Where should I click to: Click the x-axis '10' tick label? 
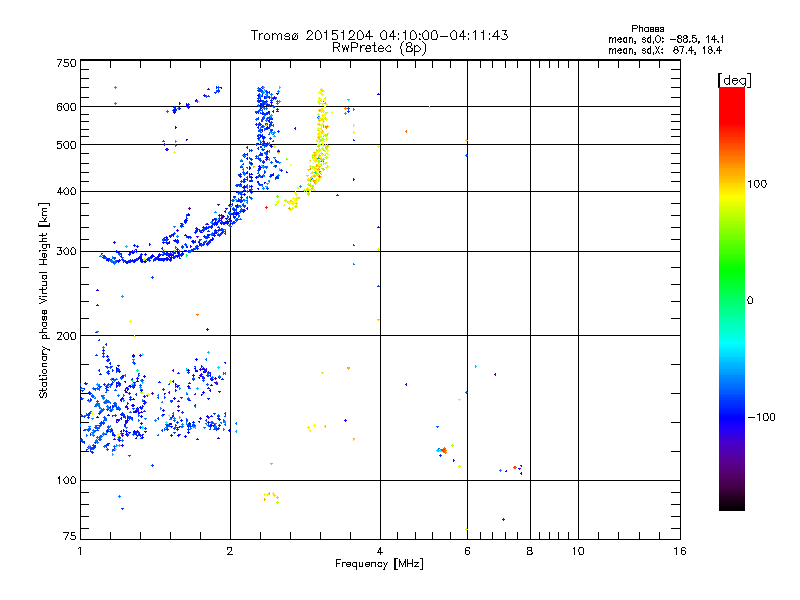[x=578, y=551]
